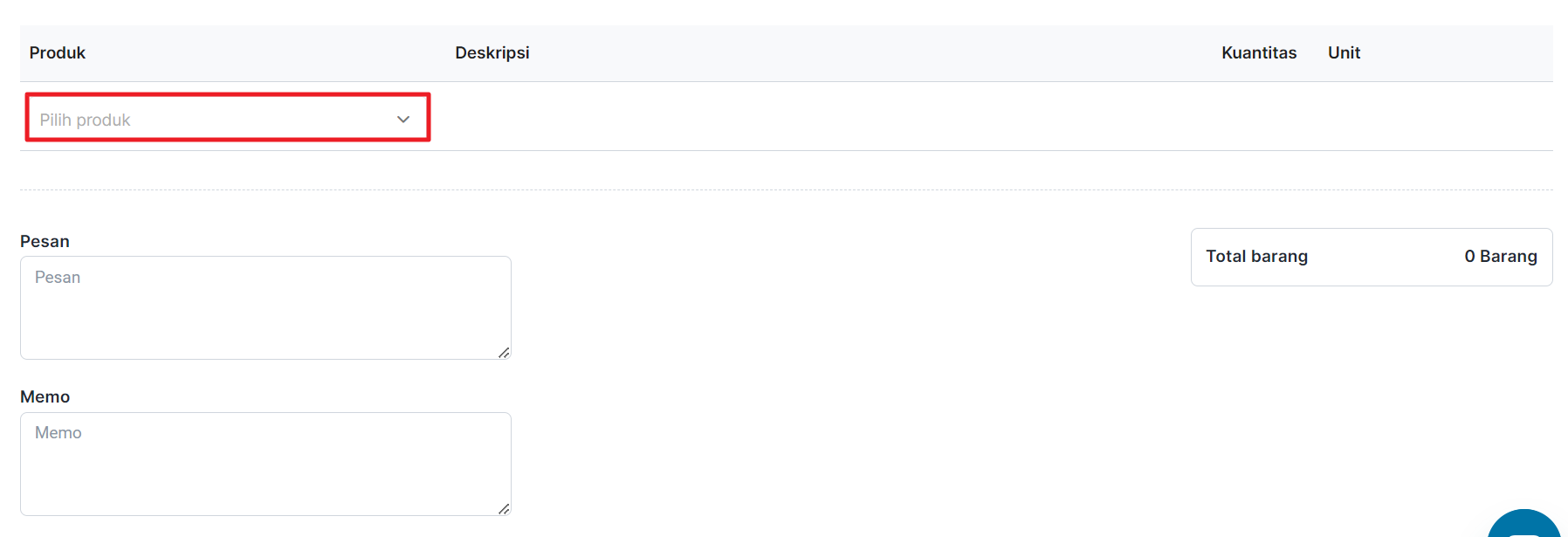Focus the Pesan text area
1568x537 pixels.
(x=265, y=307)
